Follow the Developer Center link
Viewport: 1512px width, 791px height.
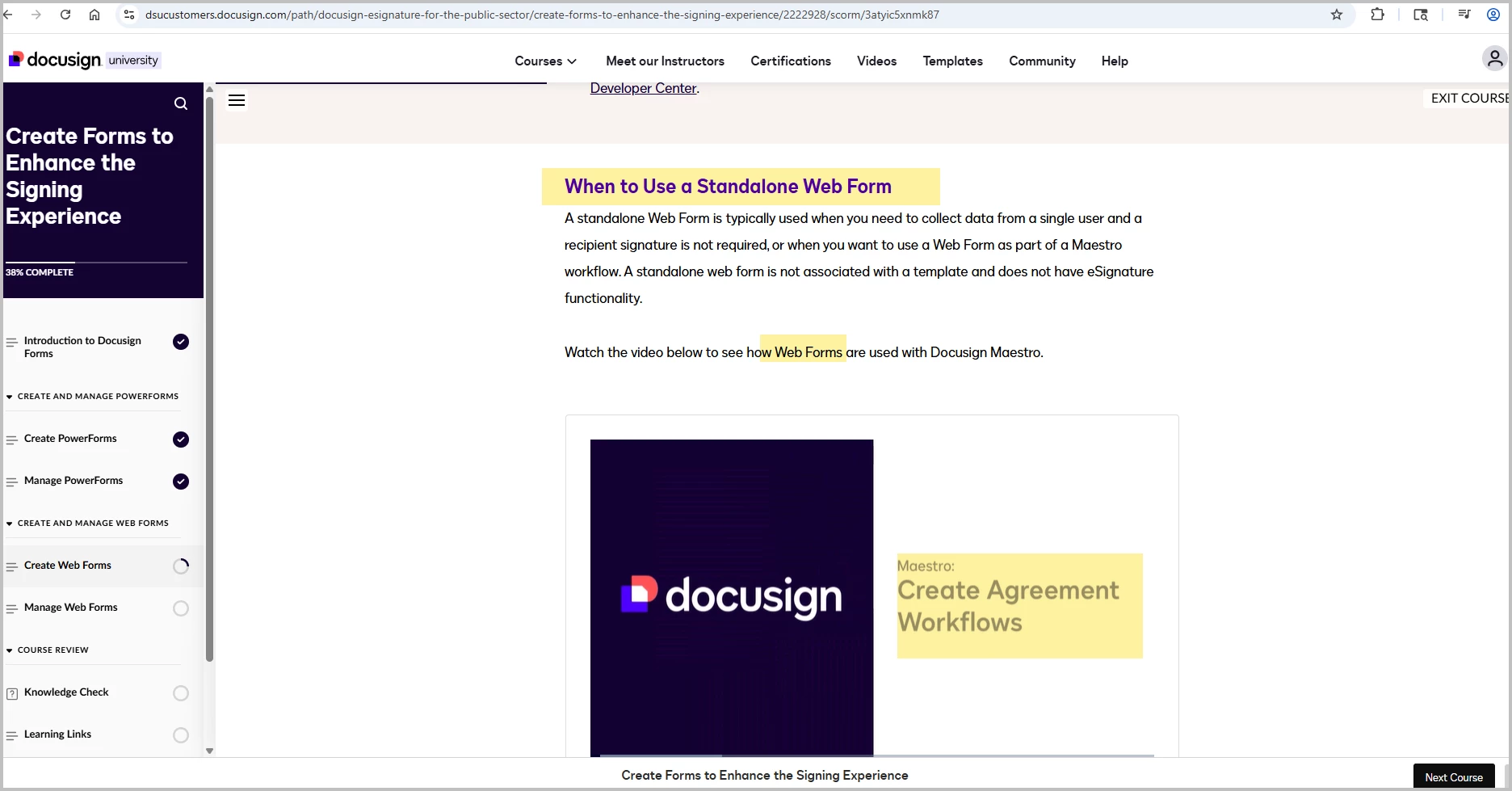click(643, 88)
